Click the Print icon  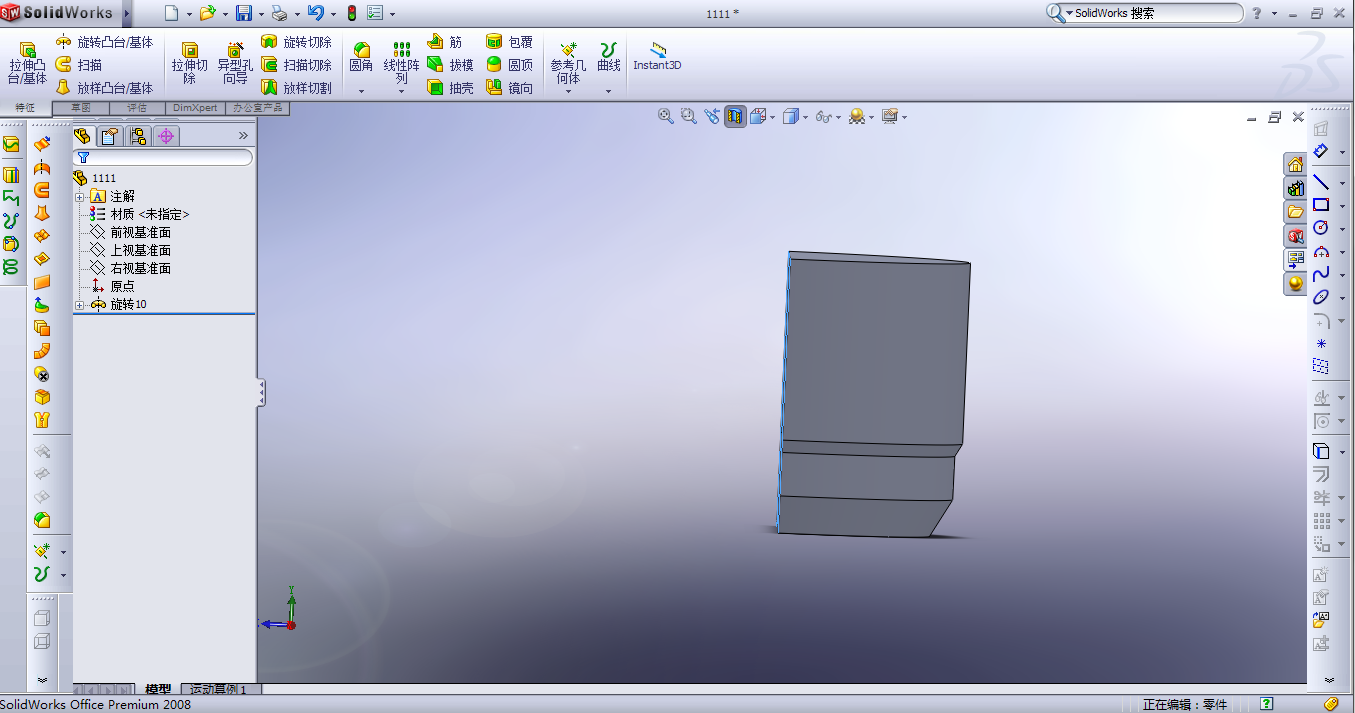coord(280,13)
